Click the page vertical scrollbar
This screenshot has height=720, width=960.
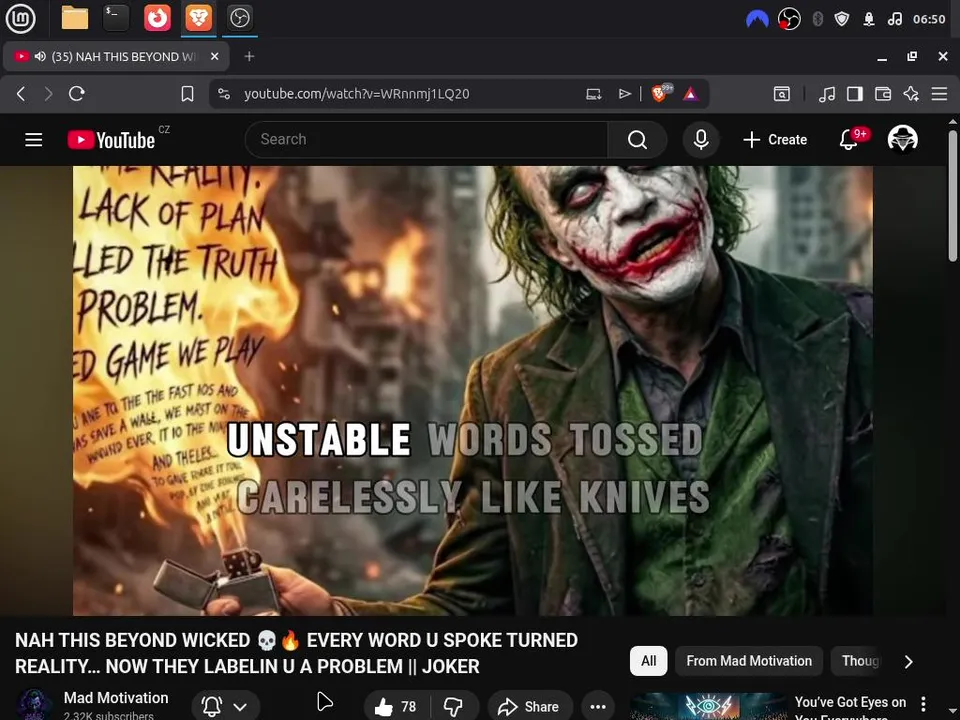953,196
